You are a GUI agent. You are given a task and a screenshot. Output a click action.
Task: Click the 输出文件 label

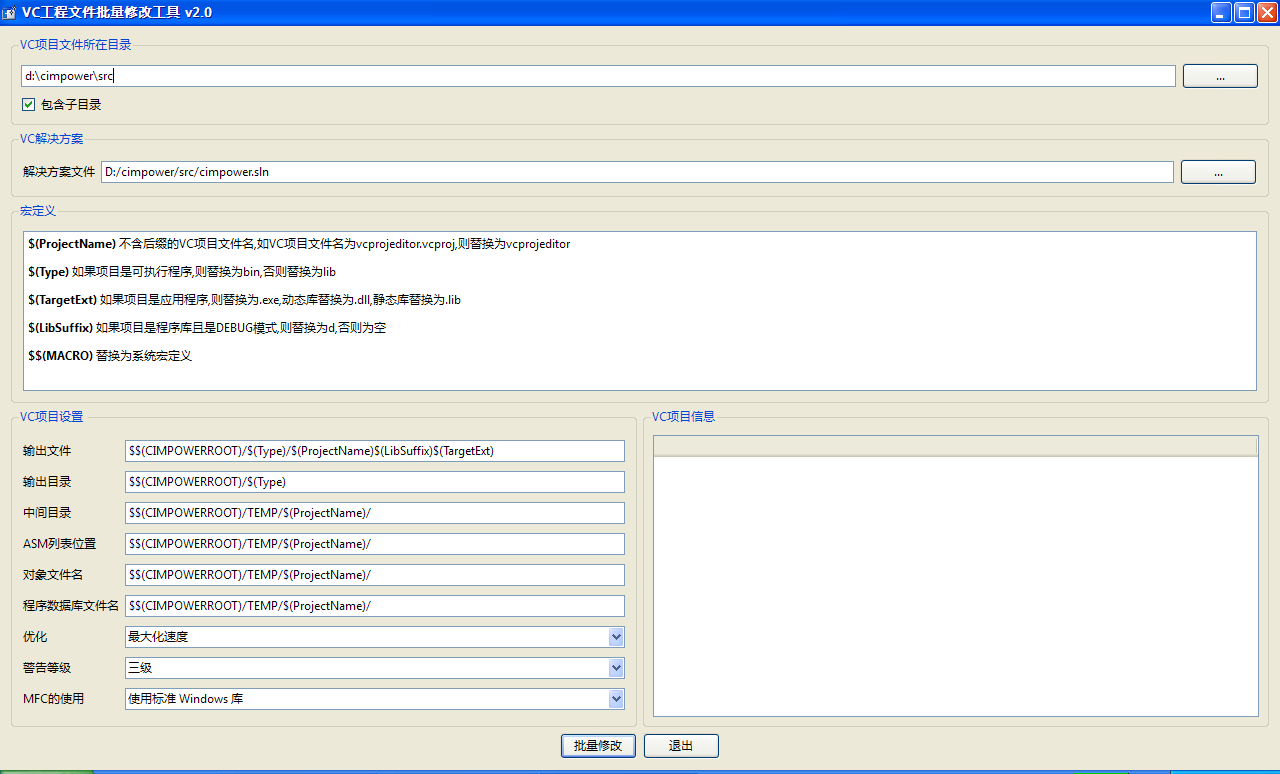[47, 451]
